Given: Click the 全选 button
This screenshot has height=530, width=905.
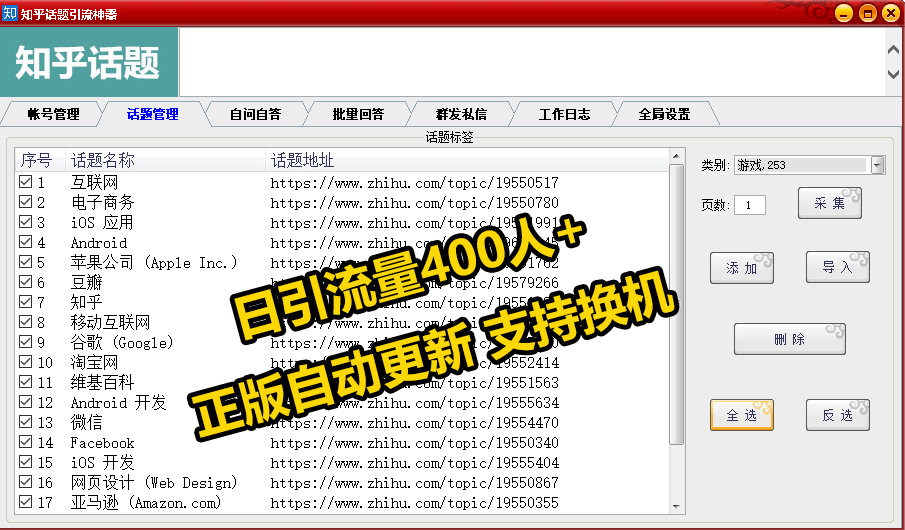Looking at the screenshot, I should coord(742,415).
